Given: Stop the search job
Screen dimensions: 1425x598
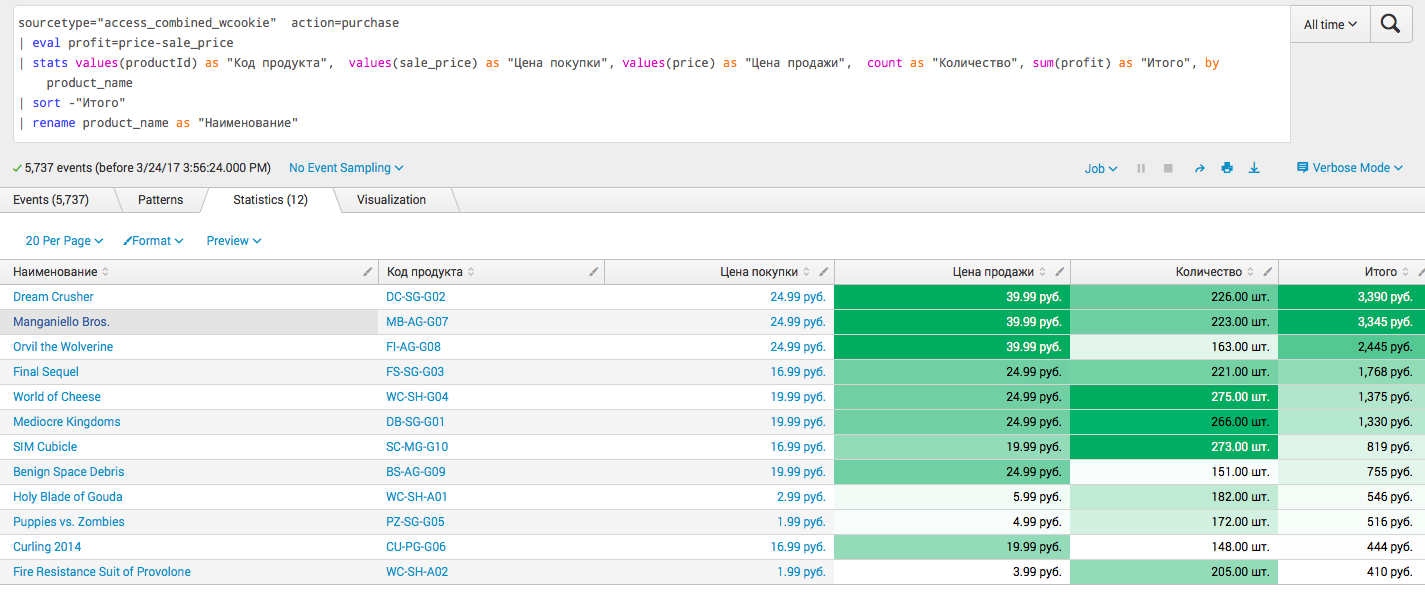Looking at the screenshot, I should 1167,168.
